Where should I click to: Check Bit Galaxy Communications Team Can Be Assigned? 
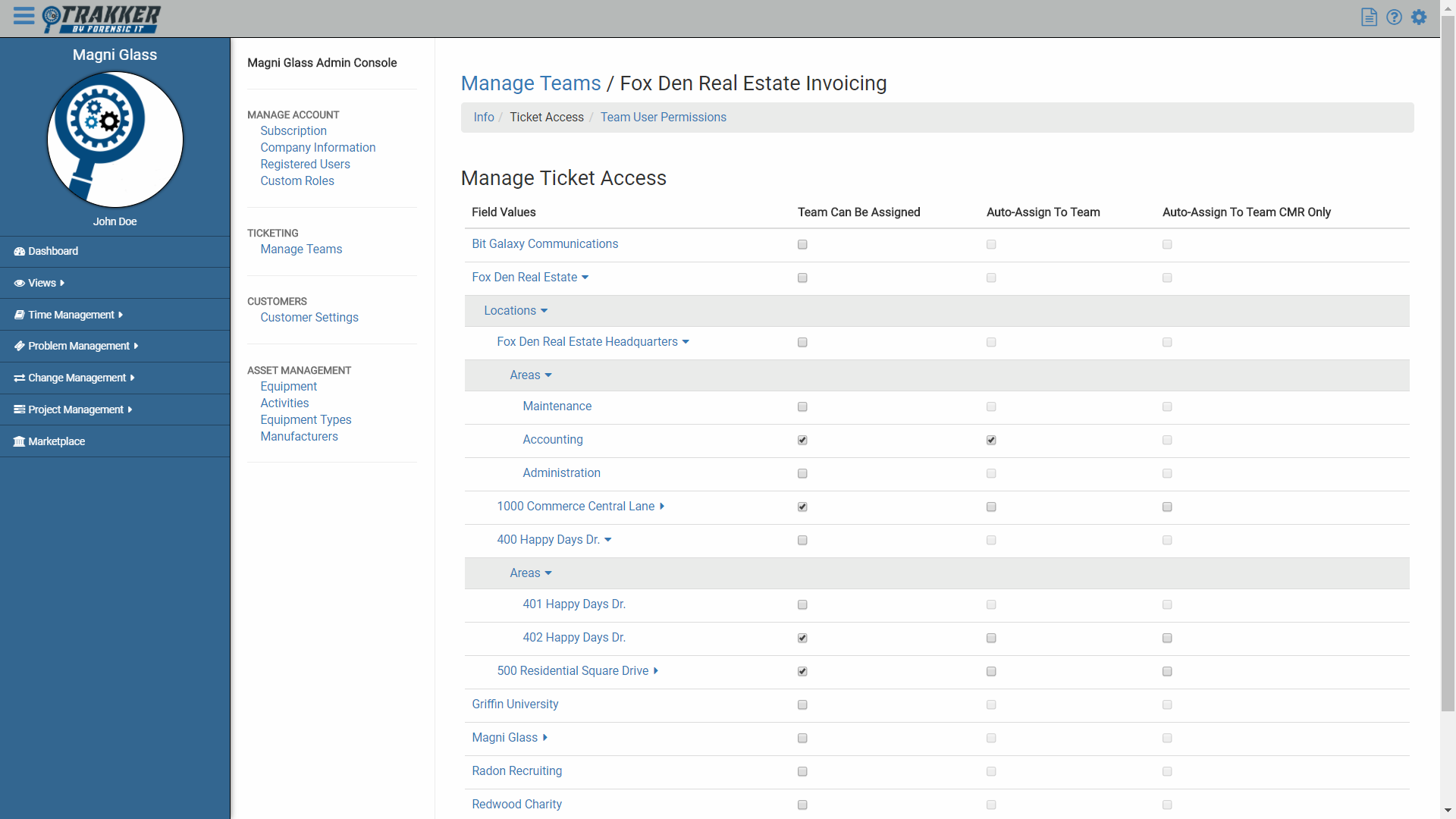point(802,244)
